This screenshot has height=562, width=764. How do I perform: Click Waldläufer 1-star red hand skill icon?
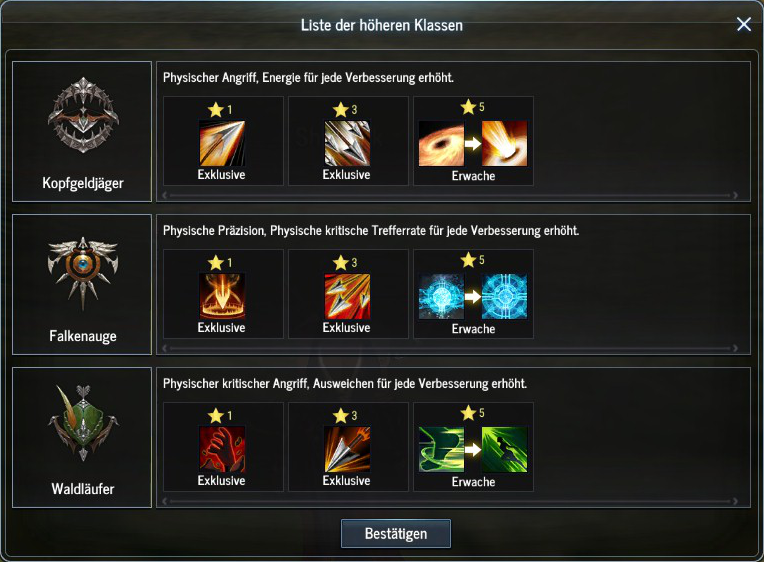click(222, 449)
